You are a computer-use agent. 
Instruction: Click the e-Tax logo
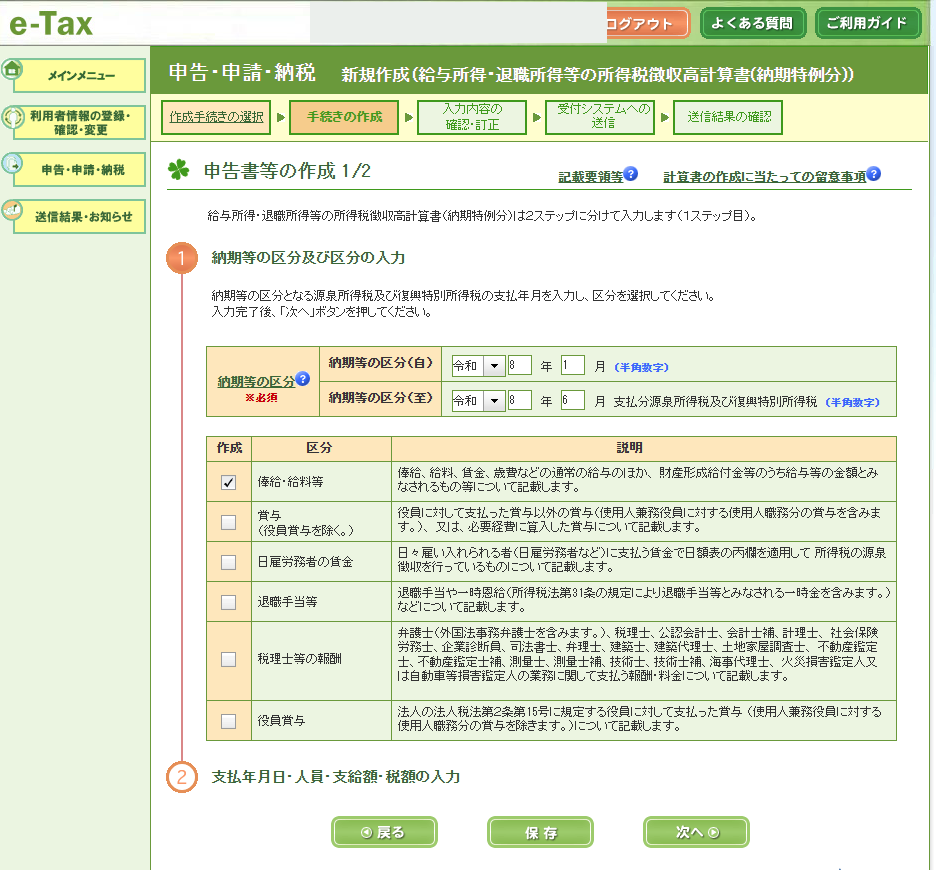point(51,23)
